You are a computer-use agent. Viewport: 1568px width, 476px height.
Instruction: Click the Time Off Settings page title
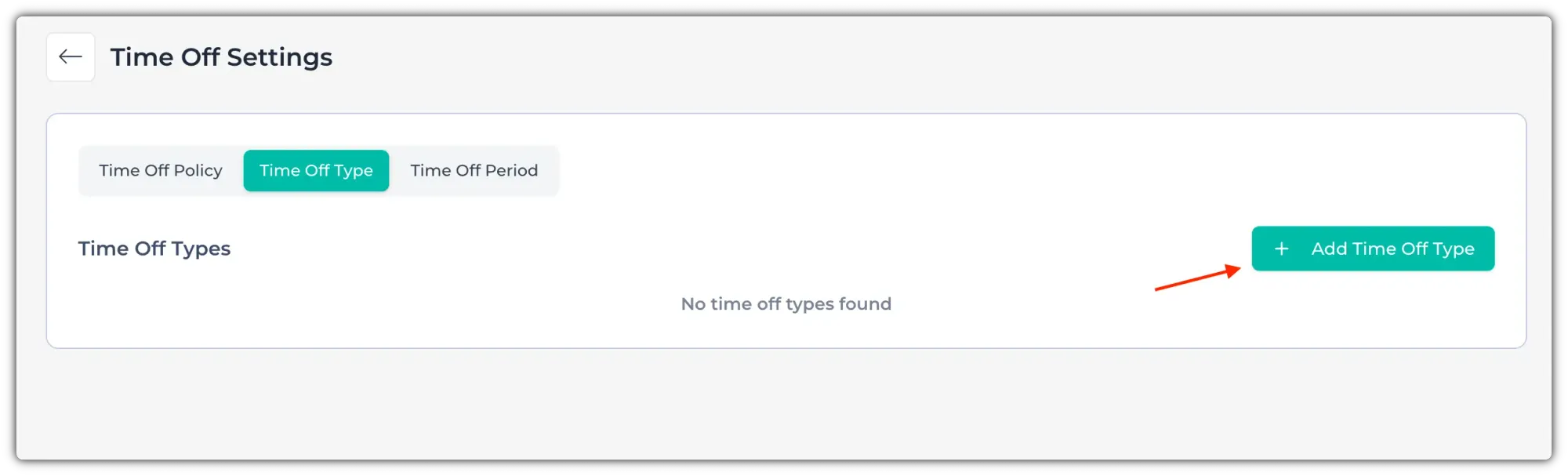click(221, 57)
